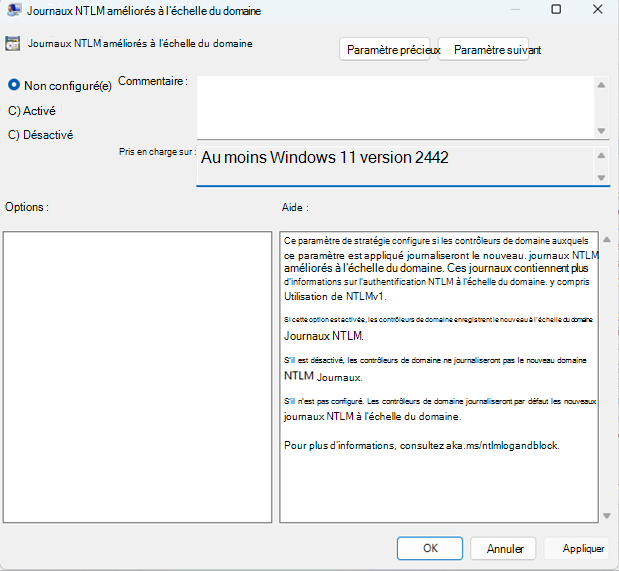Click the supported-on box scroll down arrow
This screenshot has height=571, width=619.
tap(601, 178)
